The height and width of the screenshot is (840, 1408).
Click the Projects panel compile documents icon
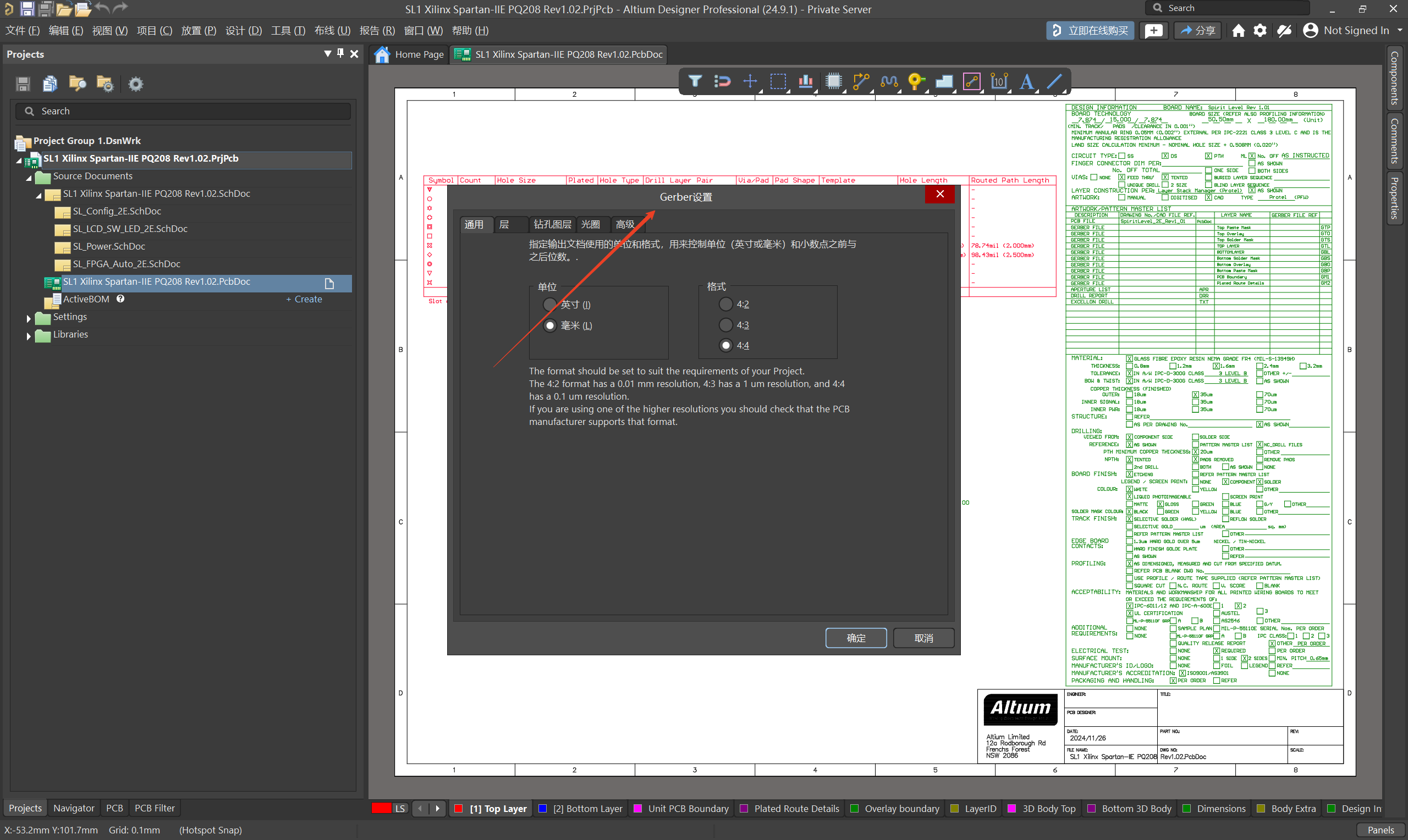pyautogui.click(x=50, y=84)
